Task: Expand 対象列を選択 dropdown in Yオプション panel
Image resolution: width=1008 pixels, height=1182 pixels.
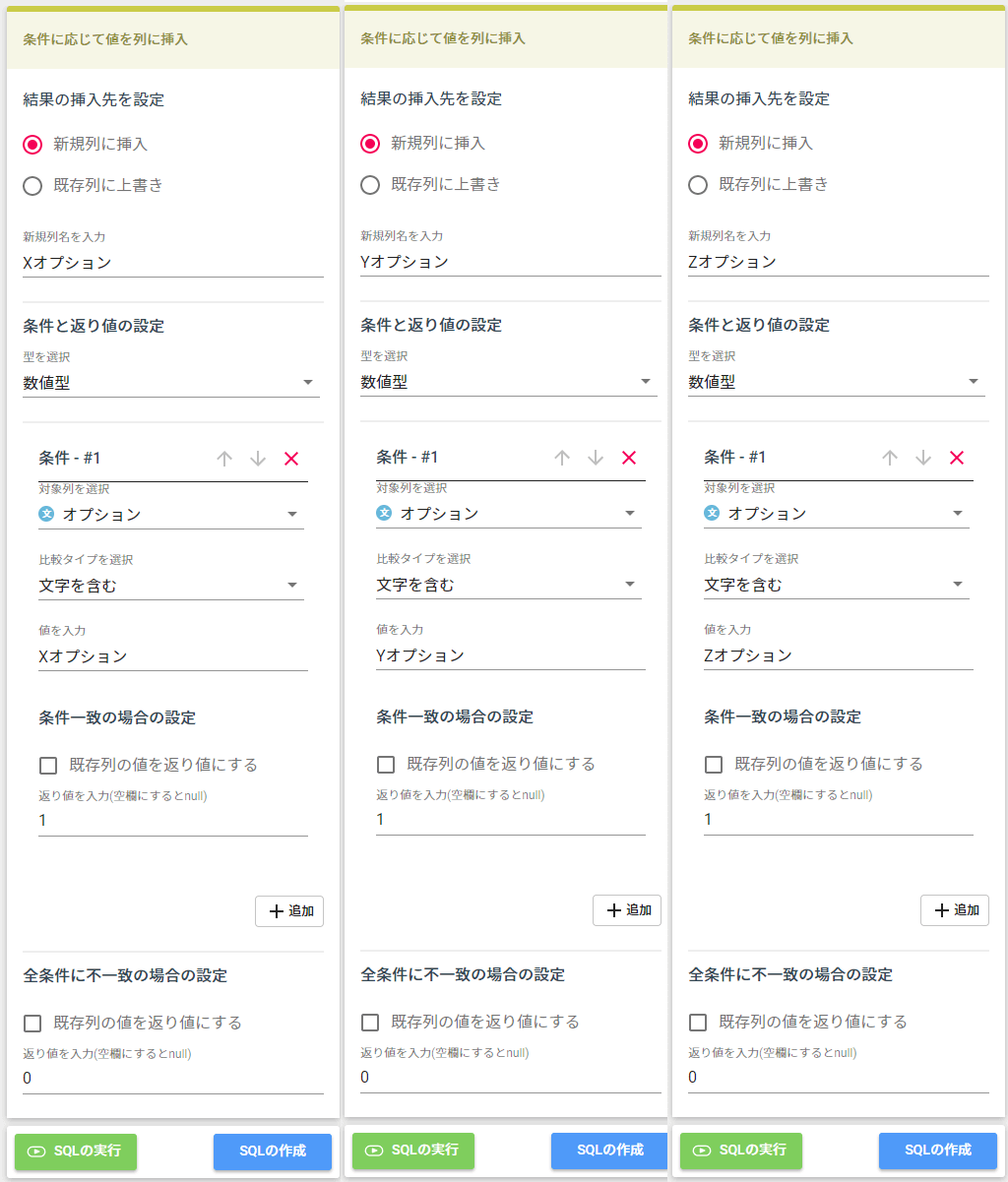Action: 508,514
